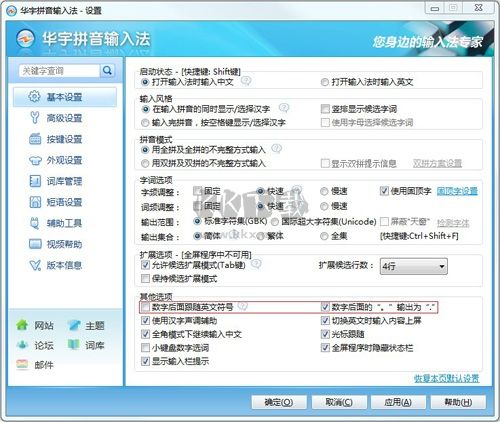Click the search magnifier icon
500x422 pixels.
pyautogui.click(x=107, y=70)
